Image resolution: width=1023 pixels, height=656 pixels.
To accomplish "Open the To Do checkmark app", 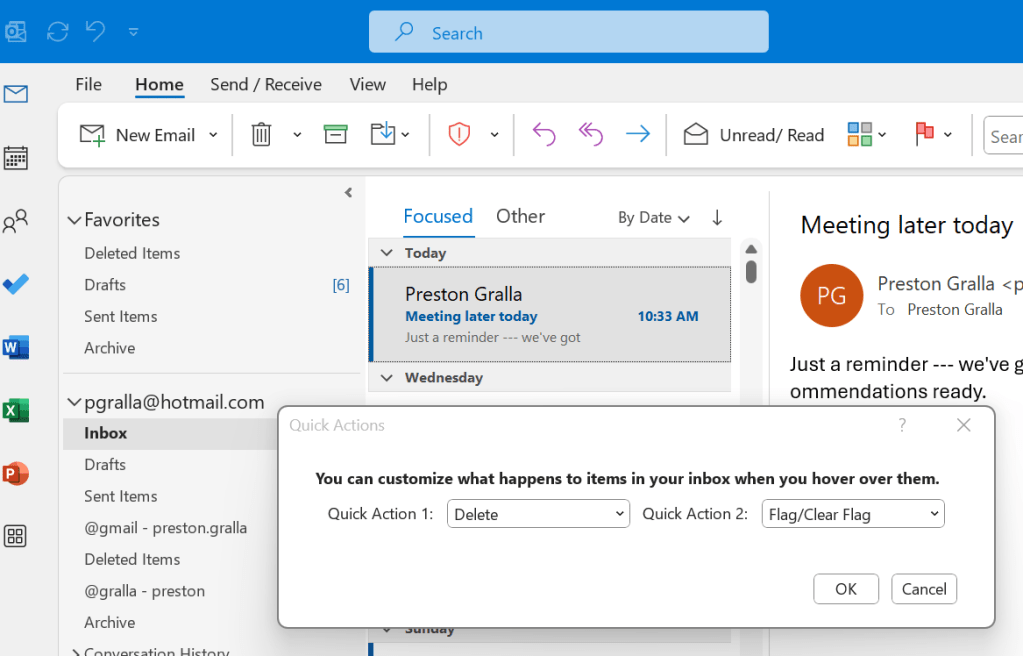I will pyautogui.click(x=16, y=284).
